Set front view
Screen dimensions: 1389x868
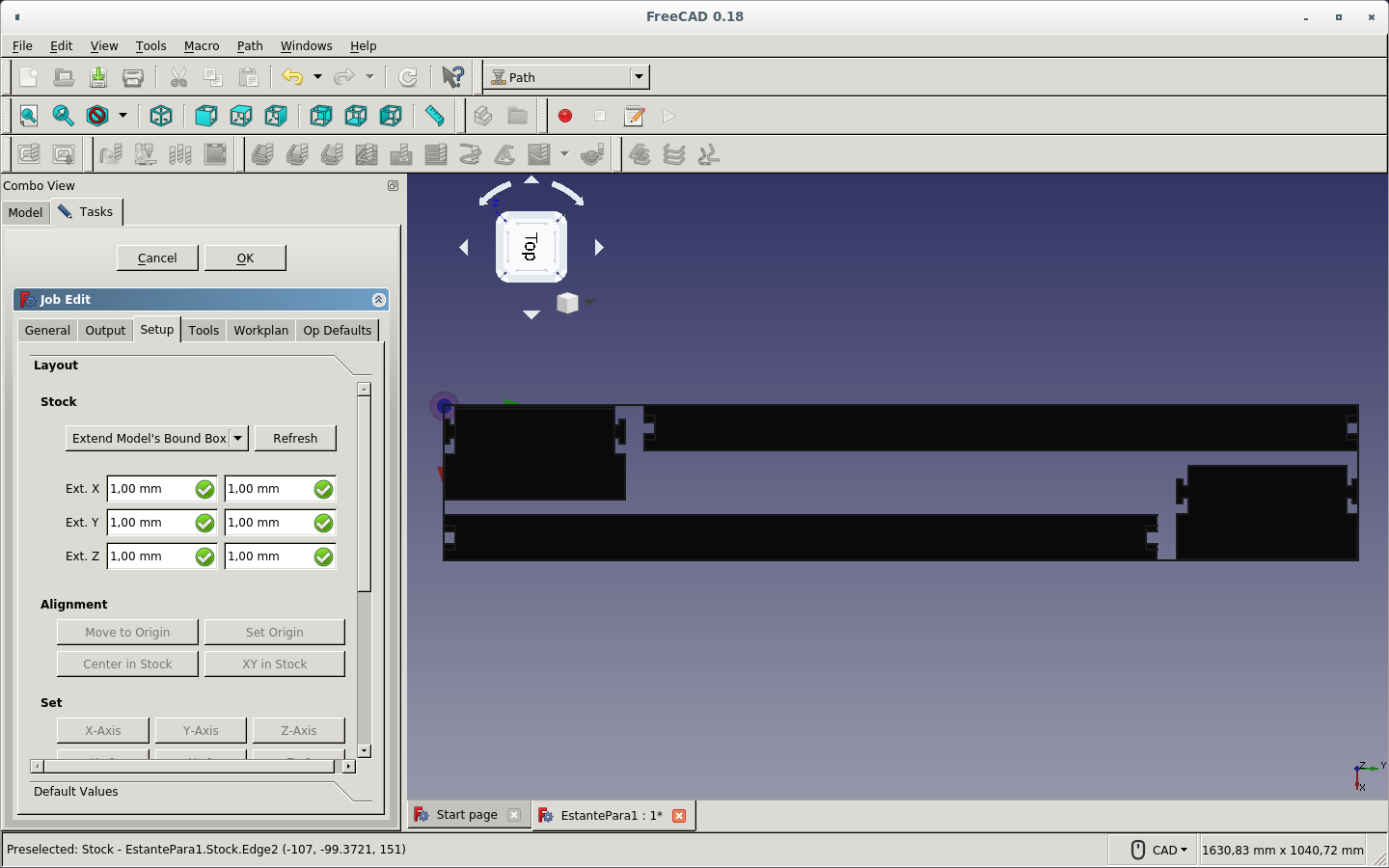click(x=205, y=116)
